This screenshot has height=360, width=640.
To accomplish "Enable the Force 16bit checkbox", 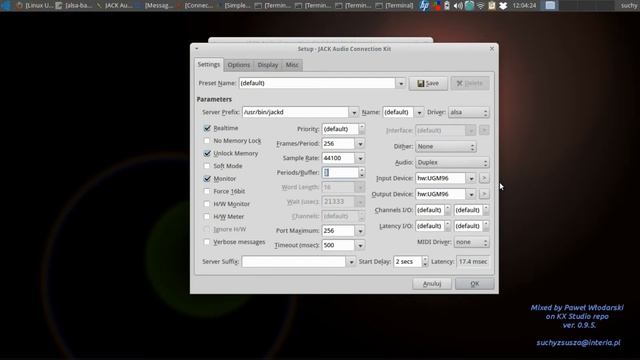I will [207, 191].
